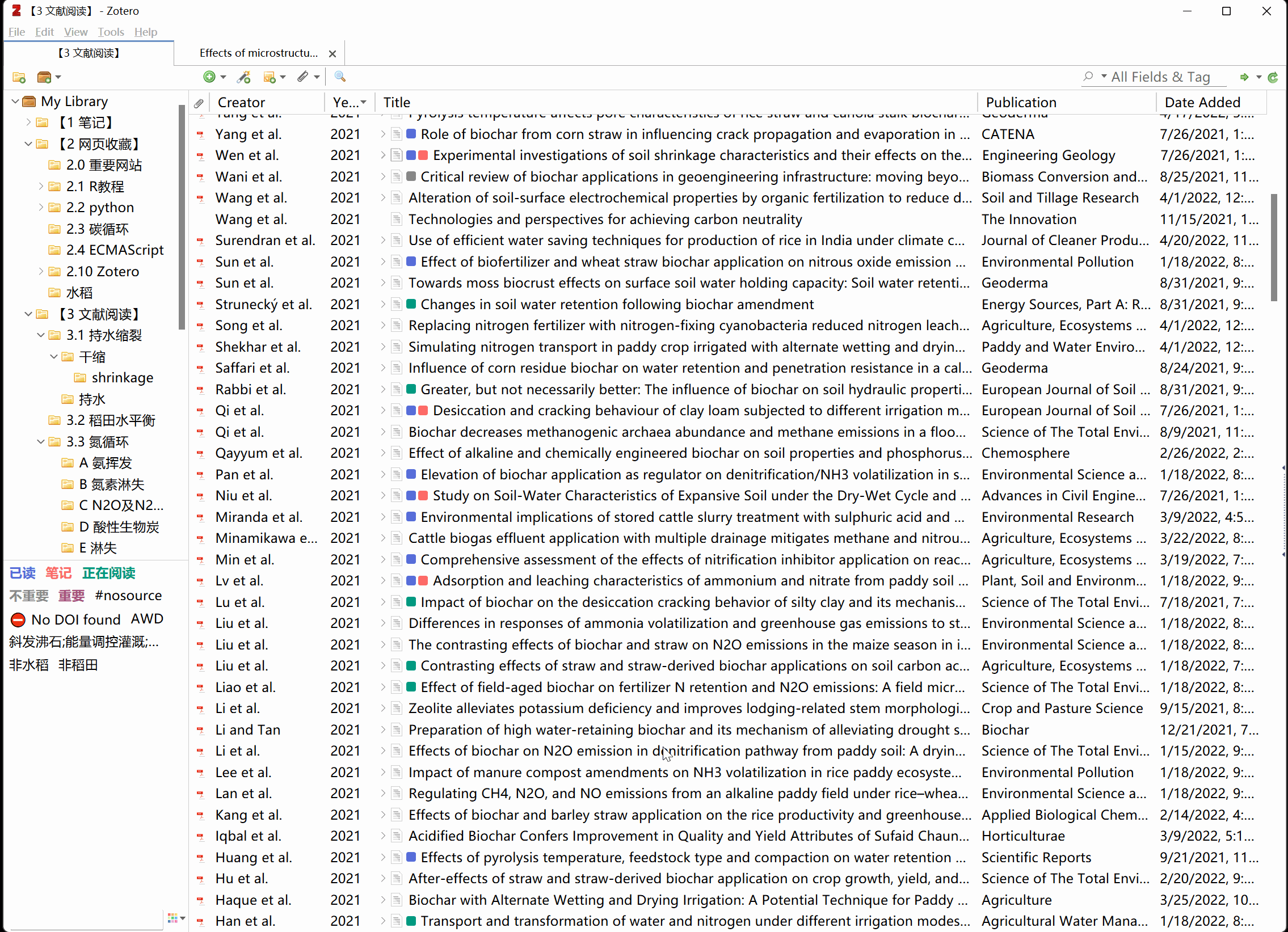1288x932 pixels.
Task: Open search mode dropdown arrow
Action: pos(1104,77)
